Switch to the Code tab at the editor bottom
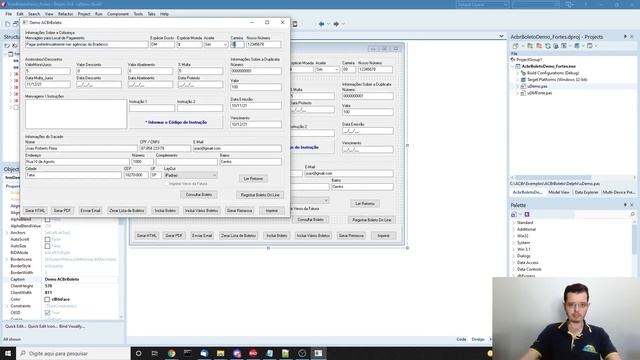This screenshot has width=640, height=360. coord(461,339)
